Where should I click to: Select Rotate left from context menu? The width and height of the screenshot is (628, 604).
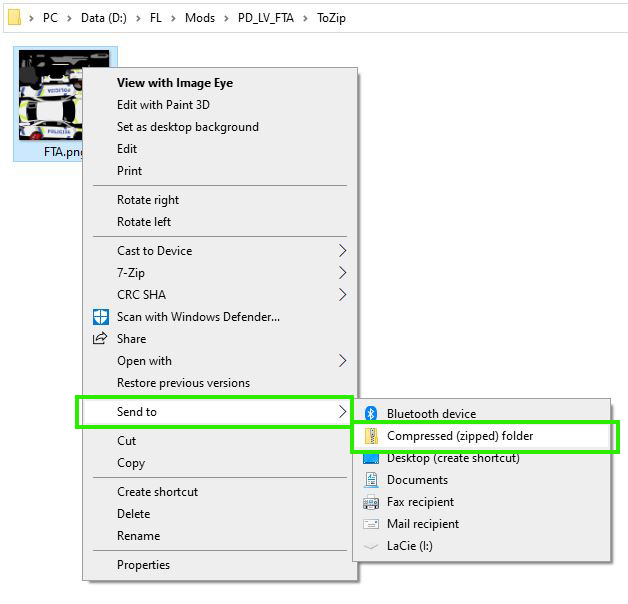[144, 222]
